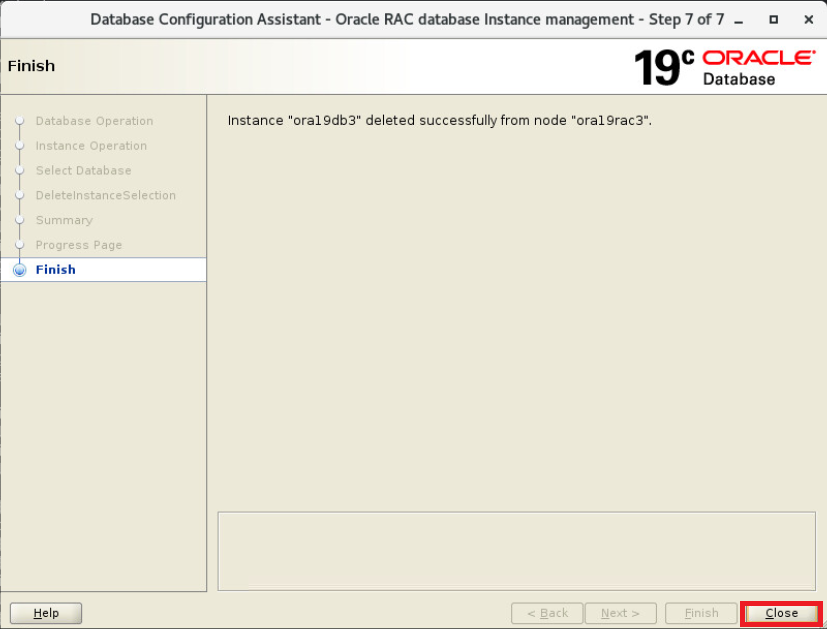The image size is (827, 629).
Task: Maximize the Database Configuration Assistant window
Action: (x=773, y=20)
